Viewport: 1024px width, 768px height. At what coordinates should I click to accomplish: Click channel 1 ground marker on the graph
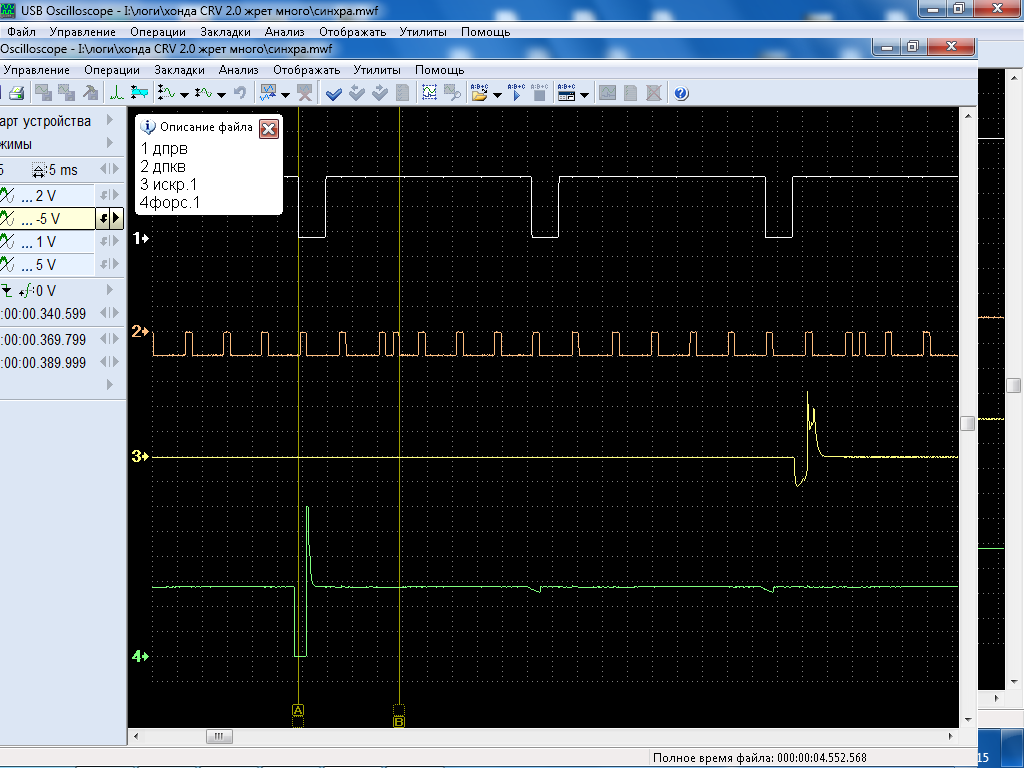(x=141, y=238)
